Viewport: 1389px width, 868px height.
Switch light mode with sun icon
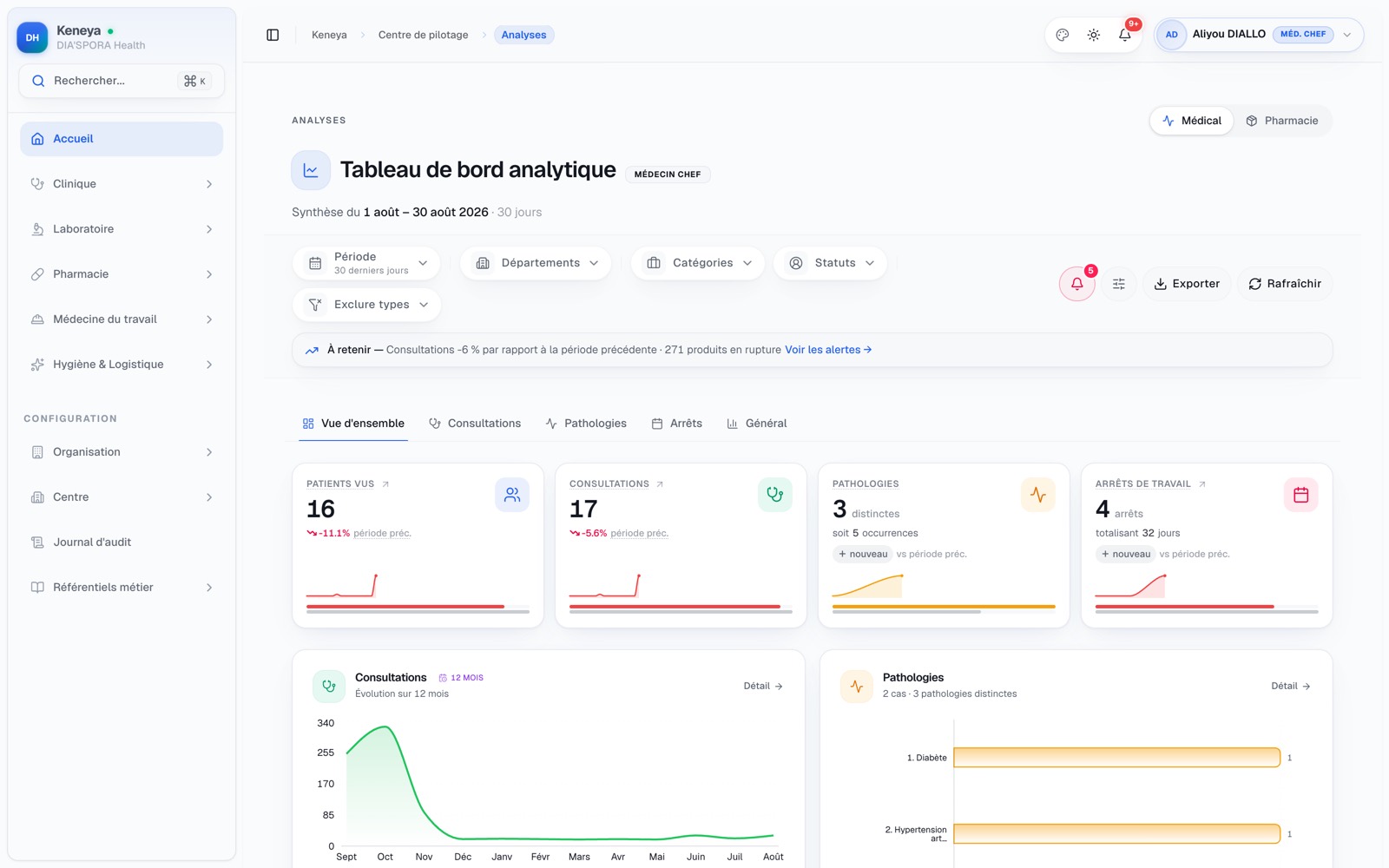(1094, 35)
